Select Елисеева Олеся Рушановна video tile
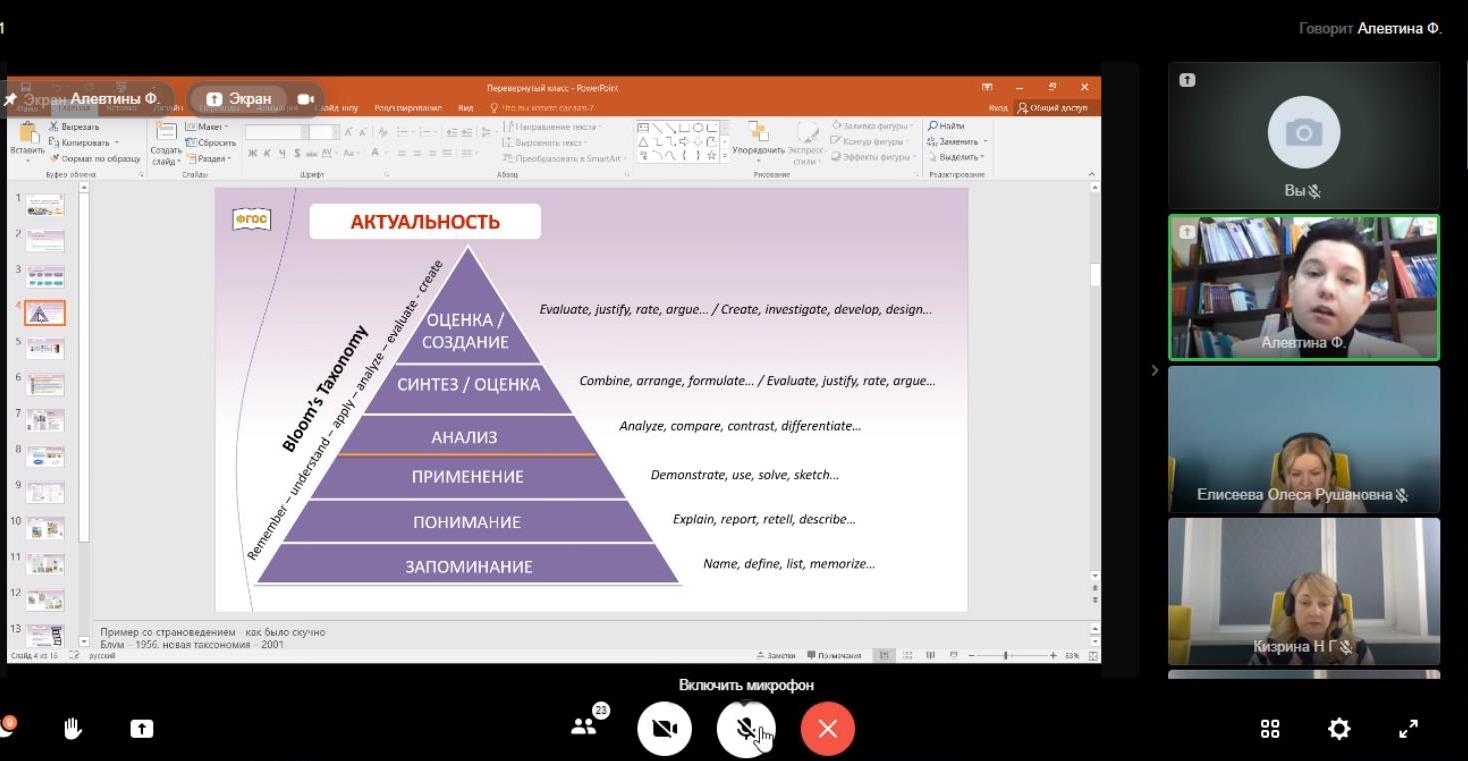Screen dimensions: 1468x761 click(x=1303, y=439)
